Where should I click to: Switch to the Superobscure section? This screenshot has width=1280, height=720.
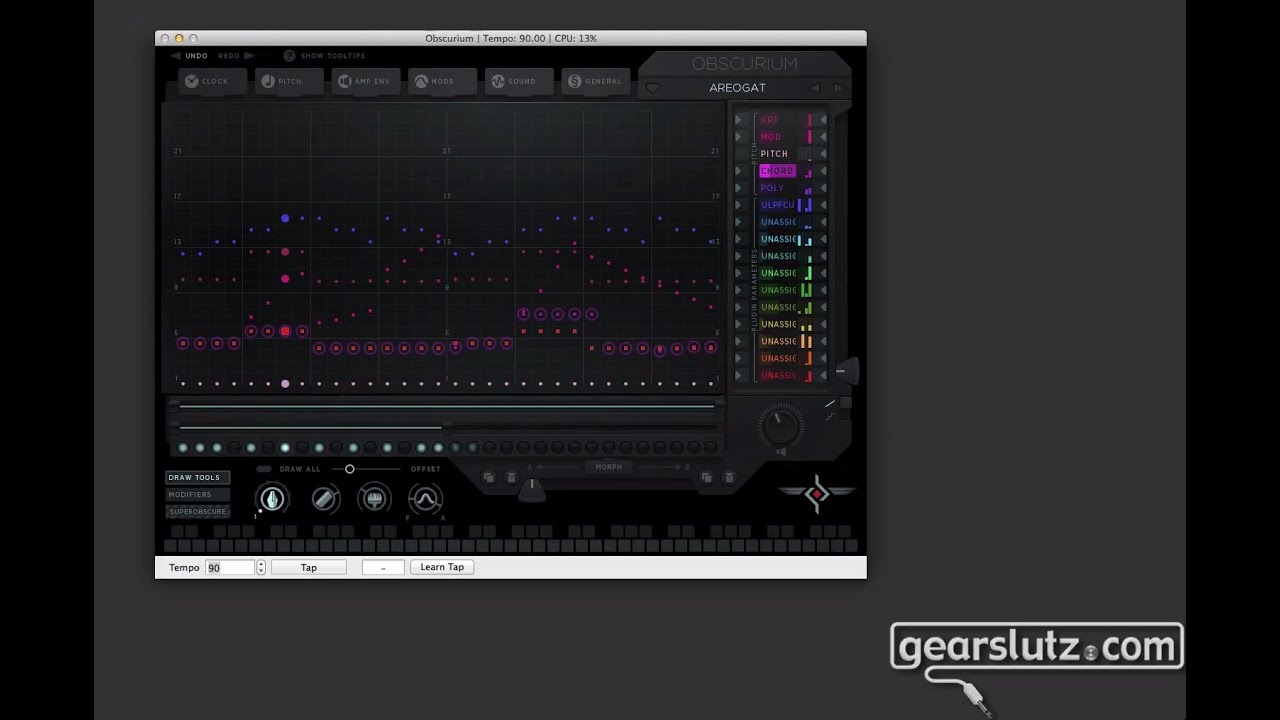pos(197,511)
